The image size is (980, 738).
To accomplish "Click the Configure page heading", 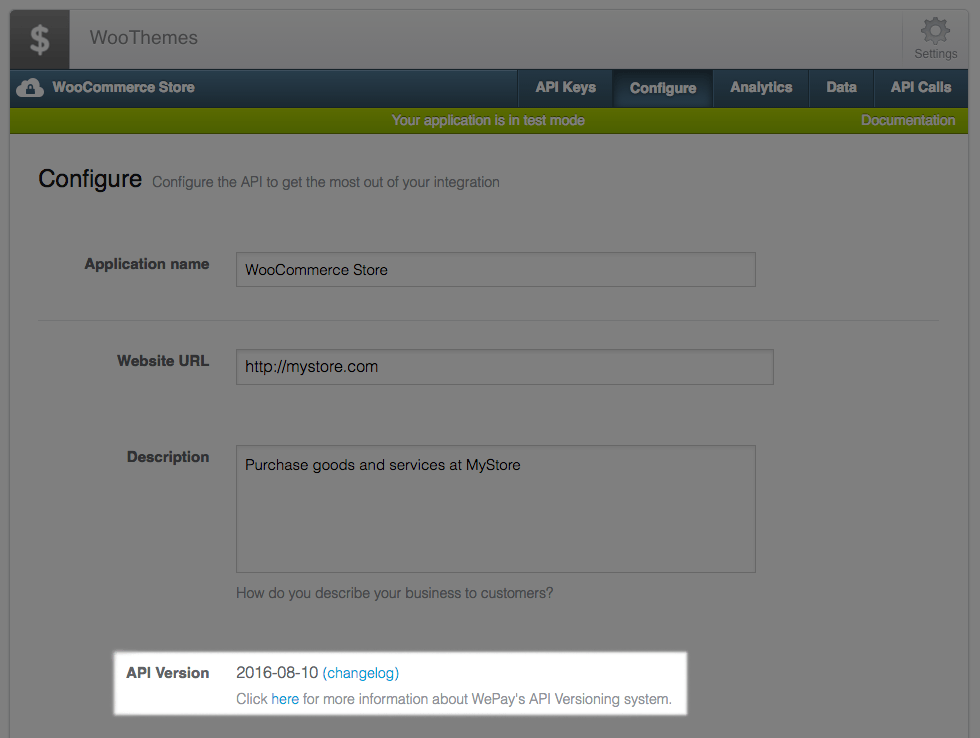I will coord(89,178).
